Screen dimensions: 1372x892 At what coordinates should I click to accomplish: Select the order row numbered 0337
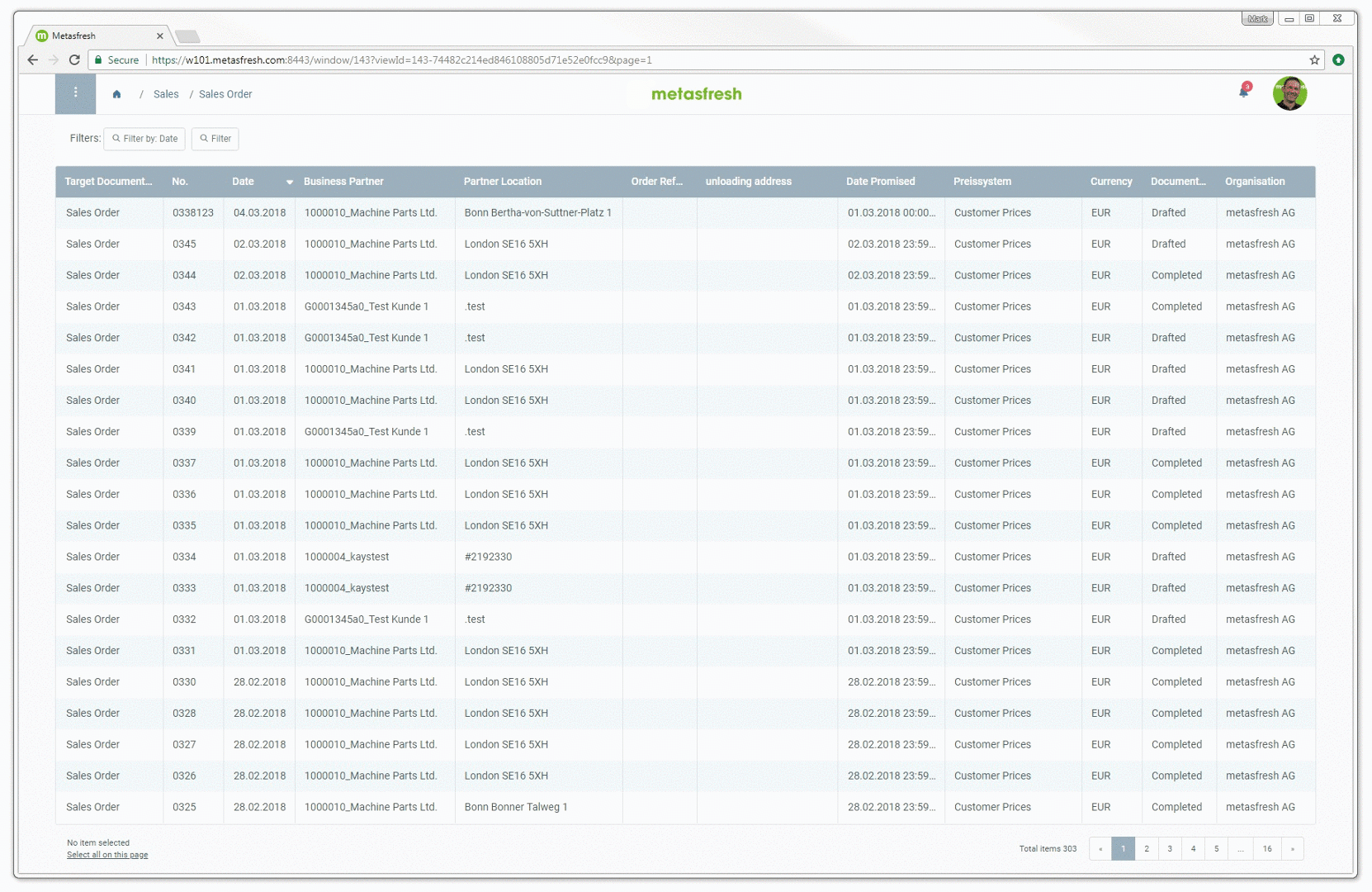(x=685, y=464)
